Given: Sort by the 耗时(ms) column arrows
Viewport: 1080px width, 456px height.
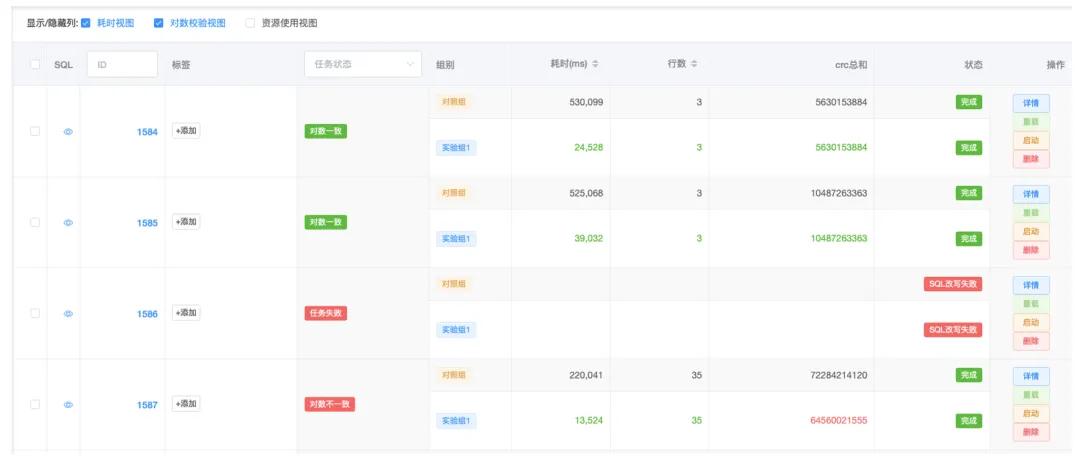Looking at the screenshot, I should pyautogui.click(x=595, y=64).
